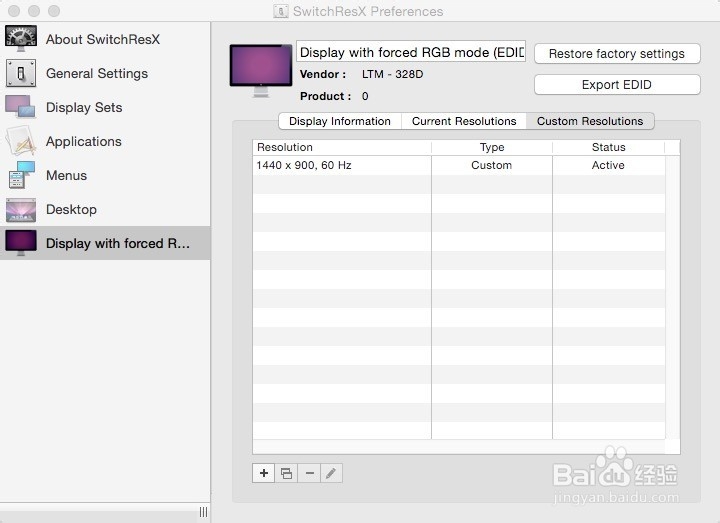This screenshot has height=523, width=720.
Task: Duplicate the selected resolution using the copy icon
Action: (x=286, y=473)
